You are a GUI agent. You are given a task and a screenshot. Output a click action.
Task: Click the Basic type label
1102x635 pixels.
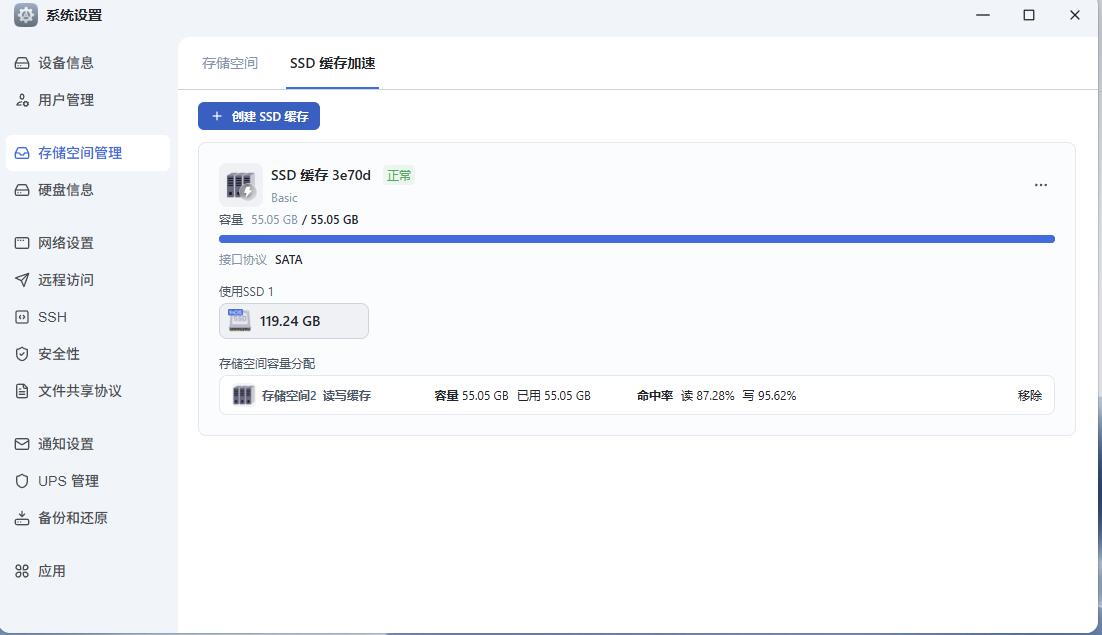(x=284, y=198)
